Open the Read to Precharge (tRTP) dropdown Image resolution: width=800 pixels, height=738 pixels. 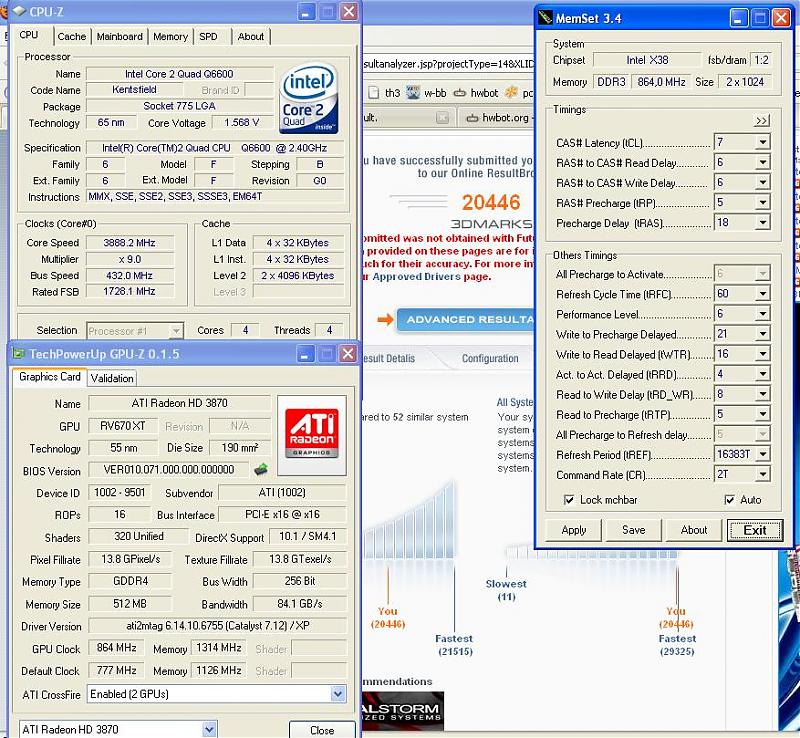click(762, 414)
